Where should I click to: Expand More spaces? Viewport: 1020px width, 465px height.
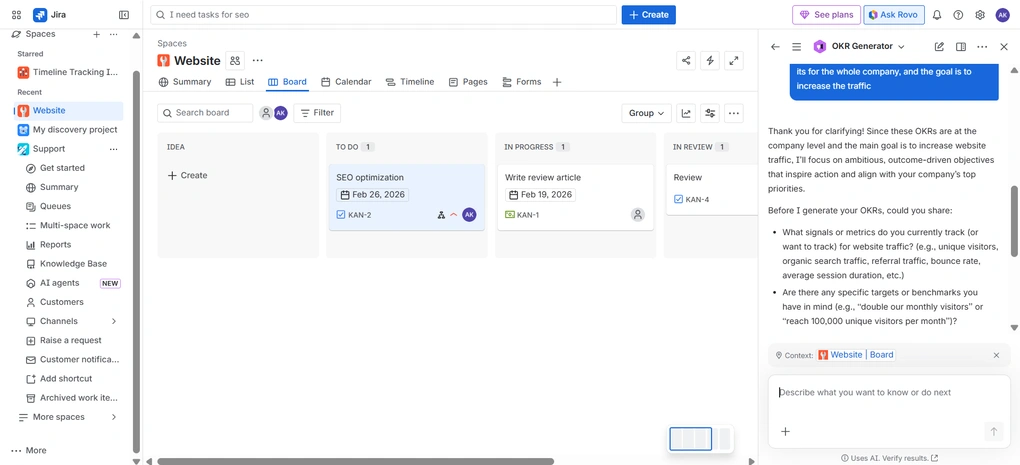[x=114, y=417]
